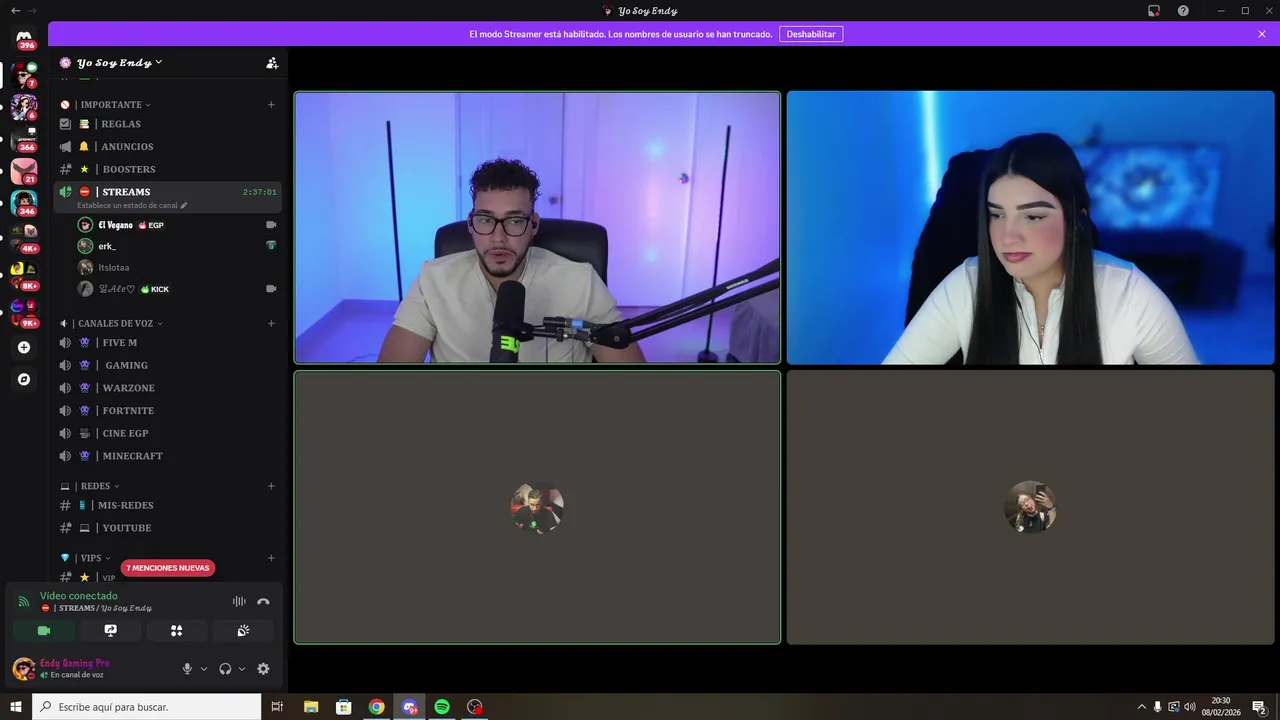Viewport: 1280px width, 720px height.
Task: Open activities button in voice panel
Action: 177,630
